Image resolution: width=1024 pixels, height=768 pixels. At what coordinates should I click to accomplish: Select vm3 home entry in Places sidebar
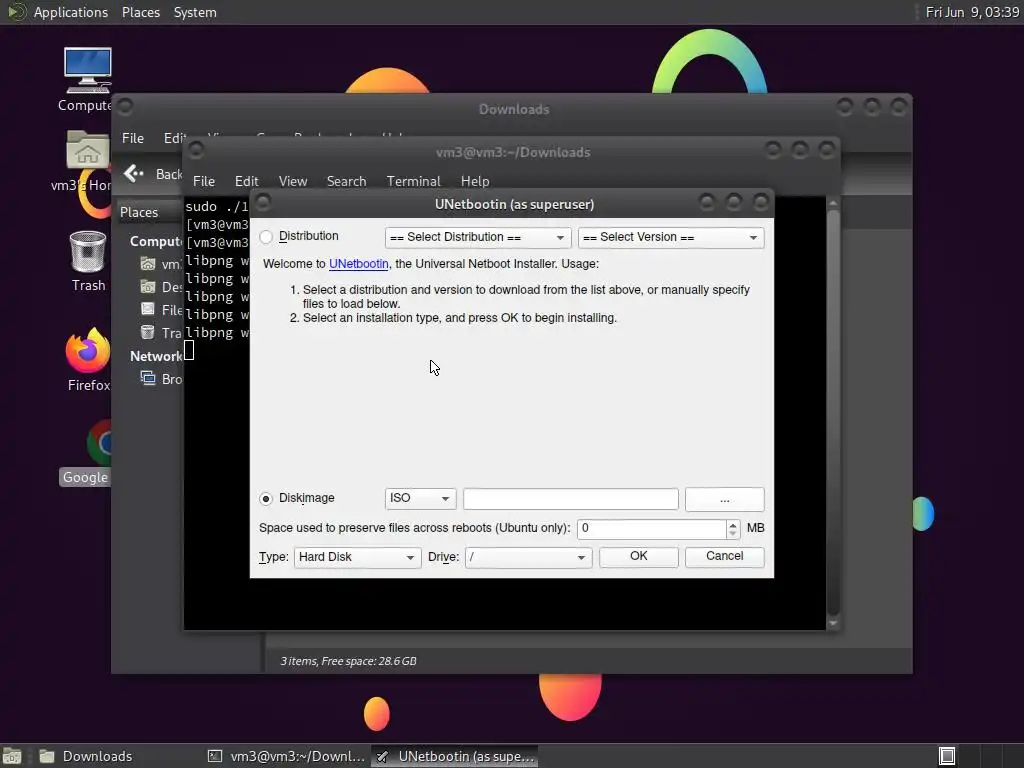(x=161, y=264)
